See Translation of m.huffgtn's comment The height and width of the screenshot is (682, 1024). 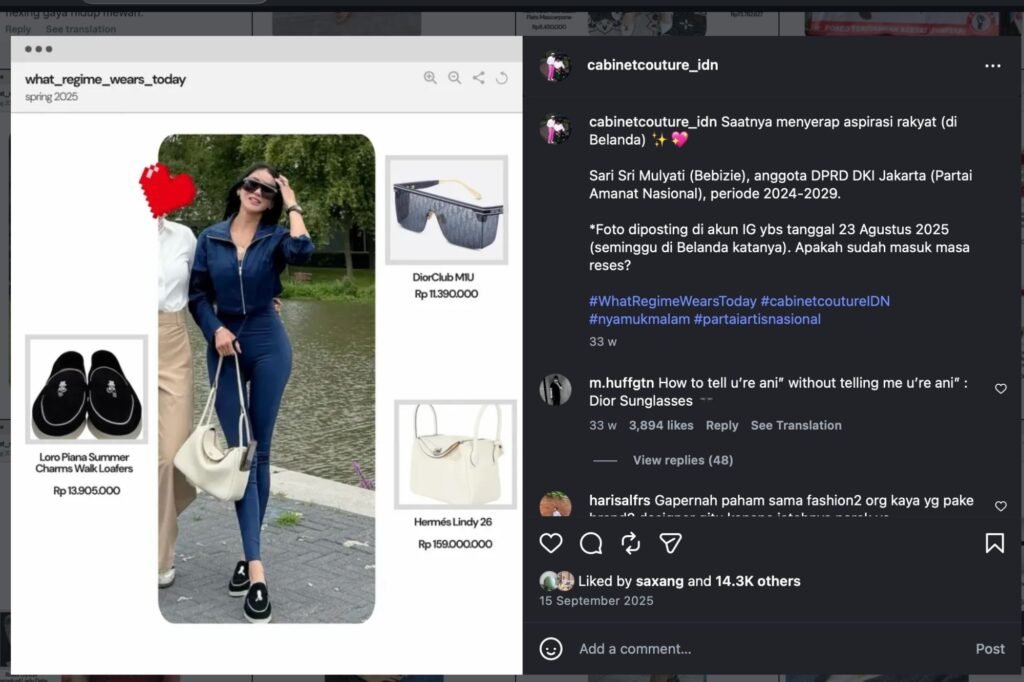[795, 425]
